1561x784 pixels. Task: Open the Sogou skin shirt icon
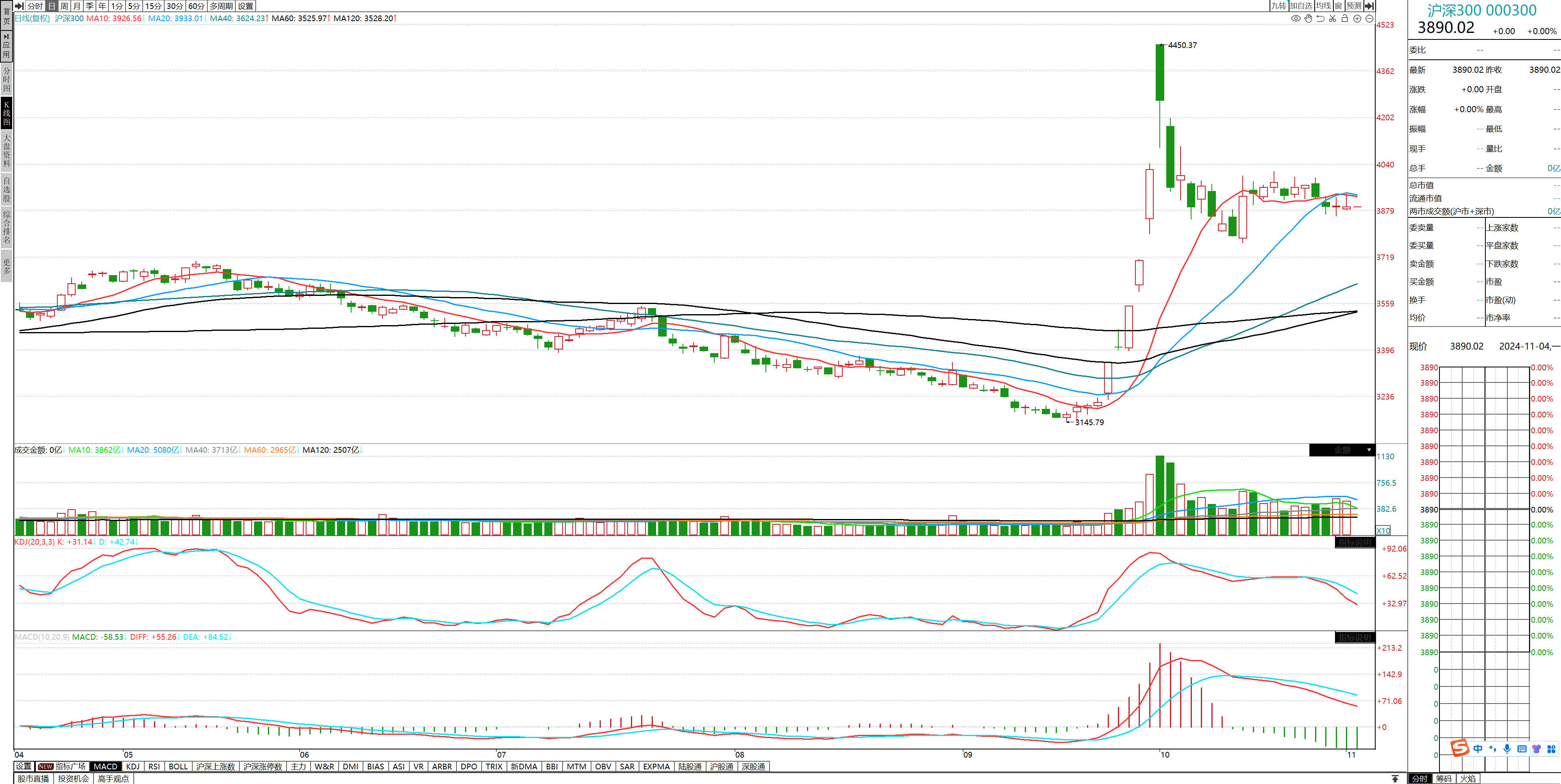(x=1536, y=749)
